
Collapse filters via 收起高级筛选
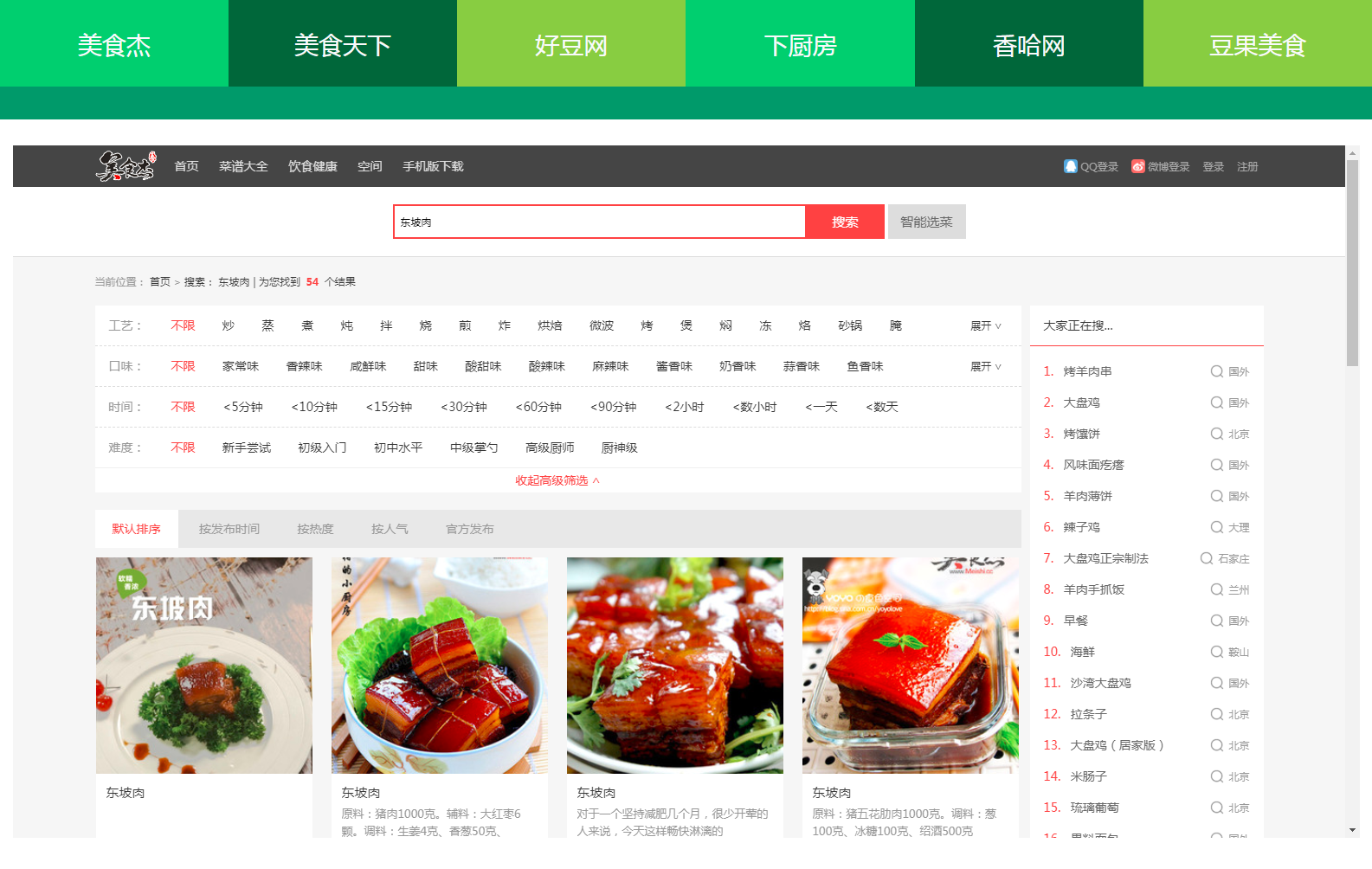coord(557,480)
